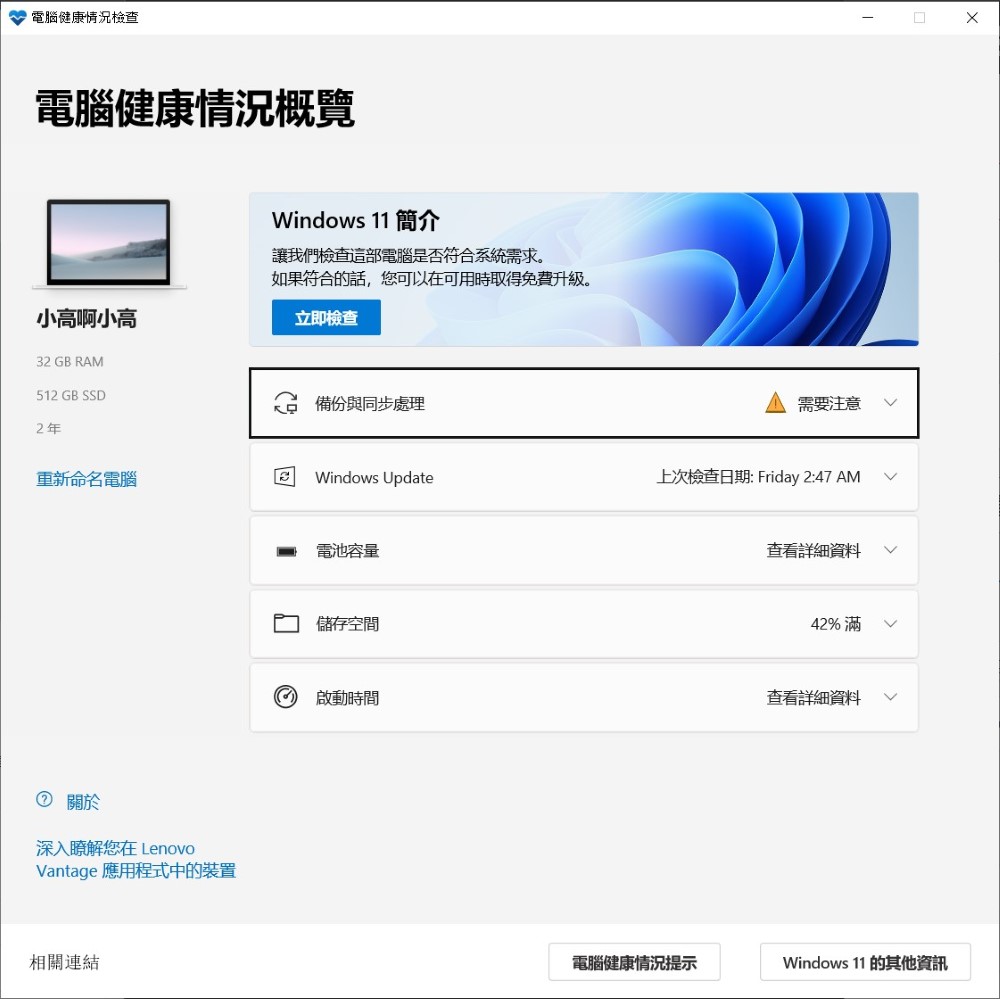Click the 2 年 device age text
The image size is (1000, 999).
[x=48, y=428]
